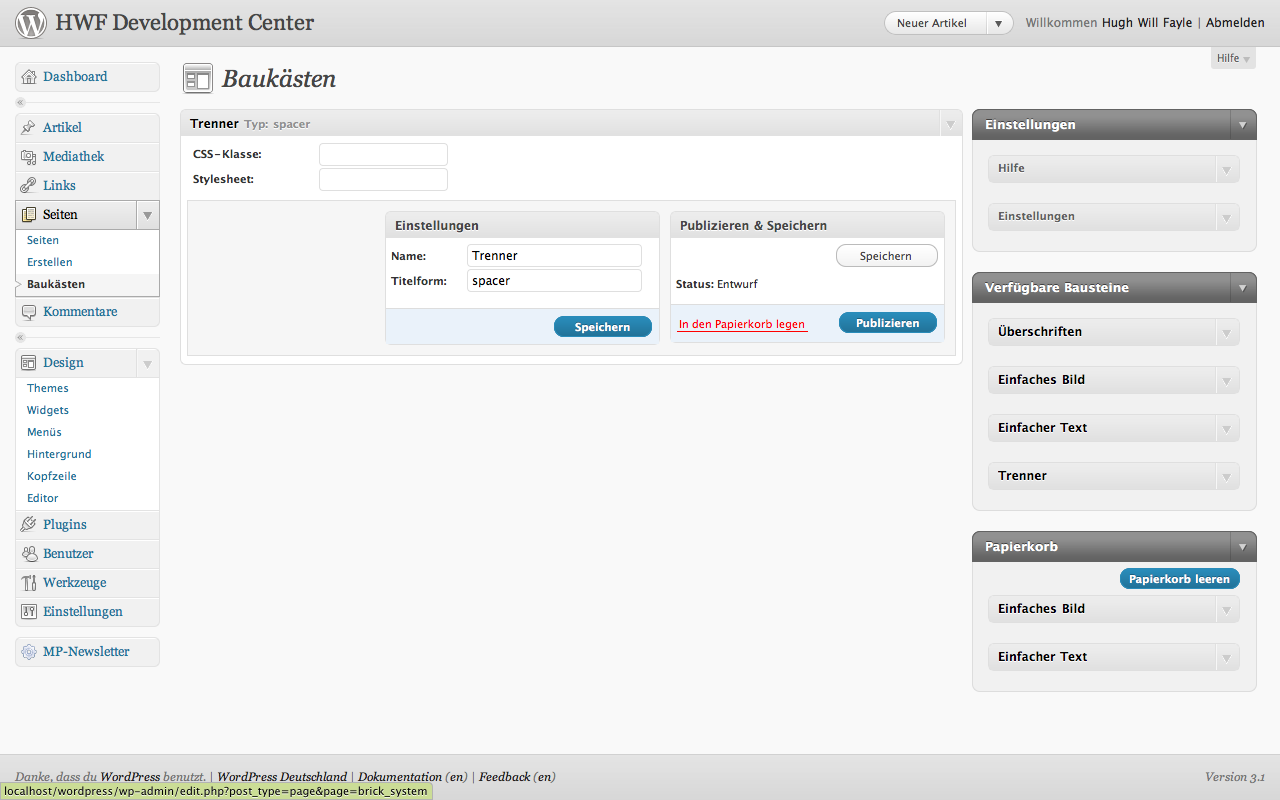The height and width of the screenshot is (800, 1280).
Task: Click the Abmelden logout link
Action: [x=1235, y=23]
